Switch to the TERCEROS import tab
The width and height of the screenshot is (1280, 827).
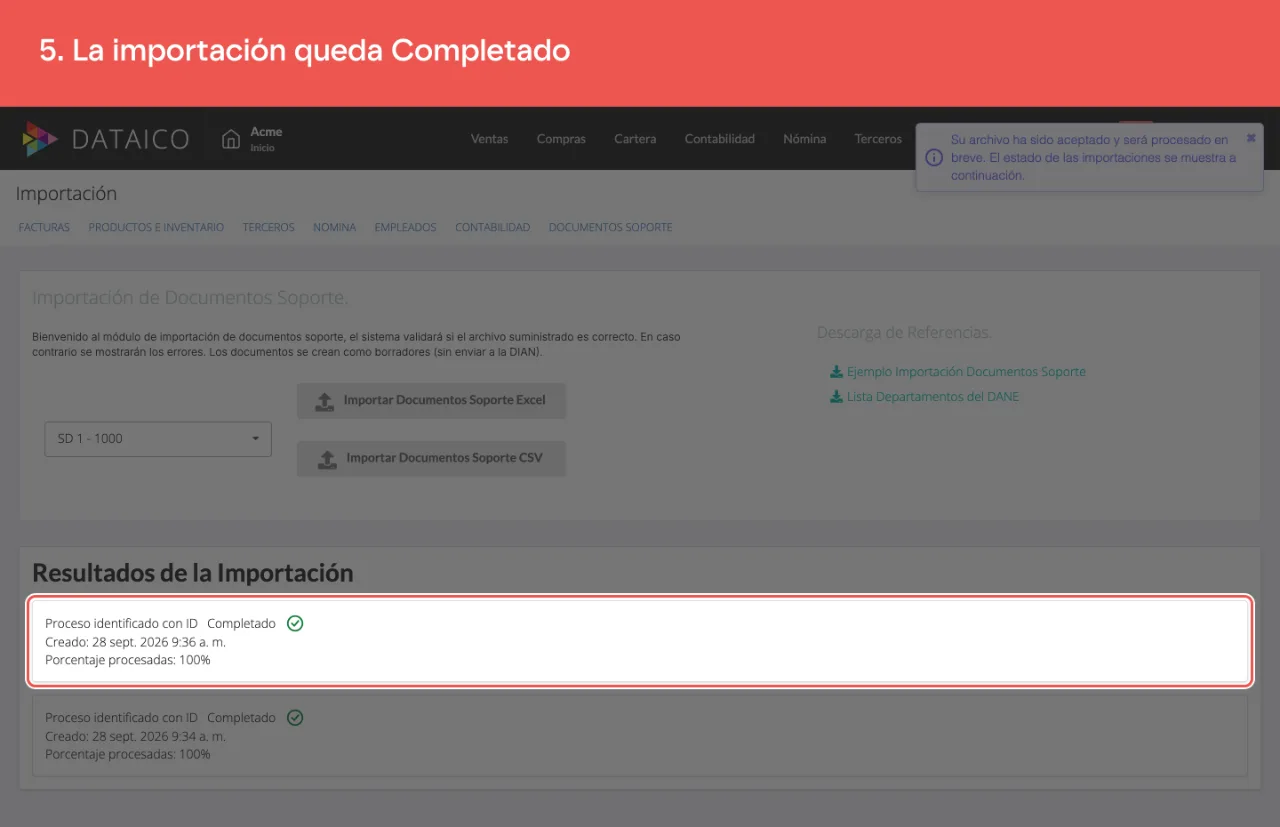click(x=268, y=228)
